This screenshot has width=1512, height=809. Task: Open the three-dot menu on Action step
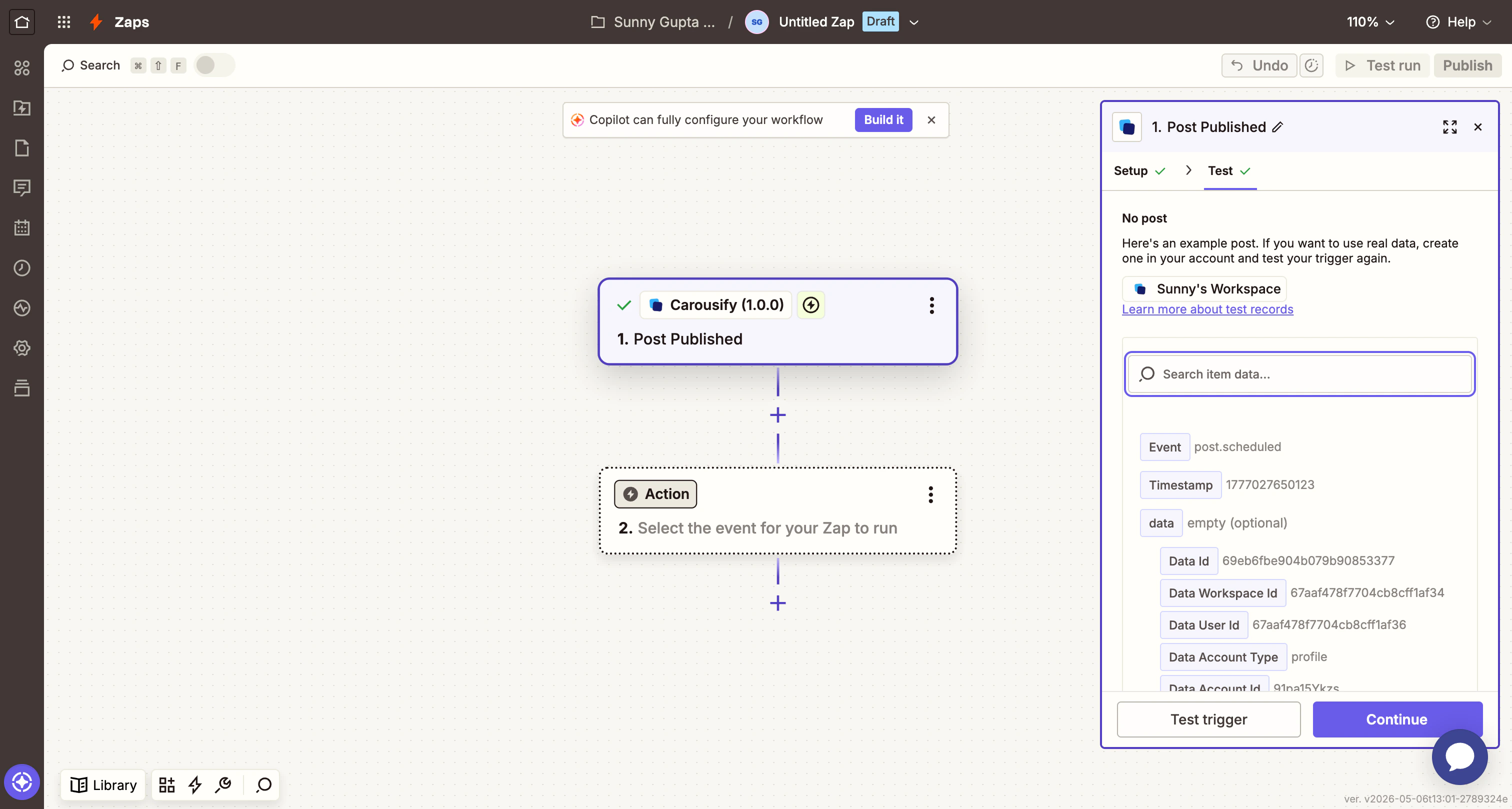coord(930,494)
